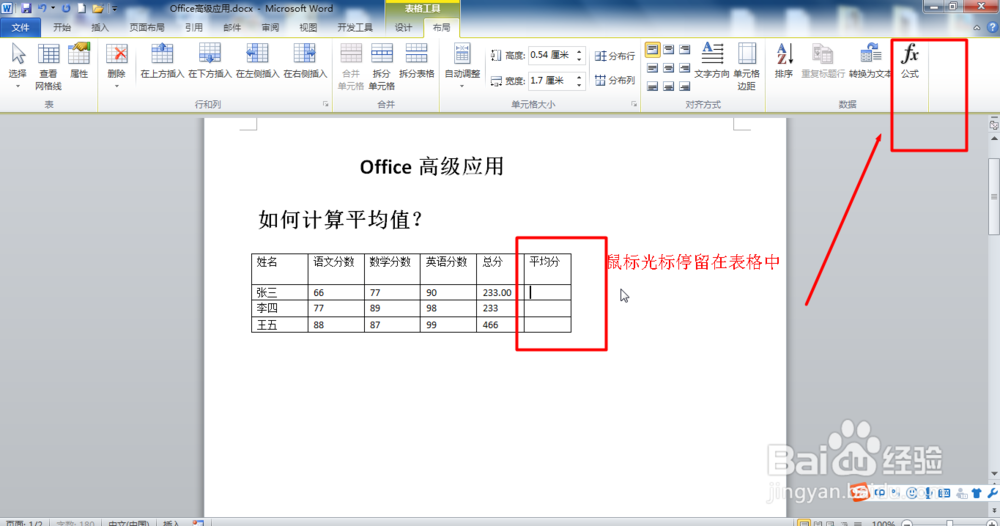Image resolution: width=1000 pixels, height=526 pixels.
Task: Switch to Review (审阅) tab
Action: (270, 27)
